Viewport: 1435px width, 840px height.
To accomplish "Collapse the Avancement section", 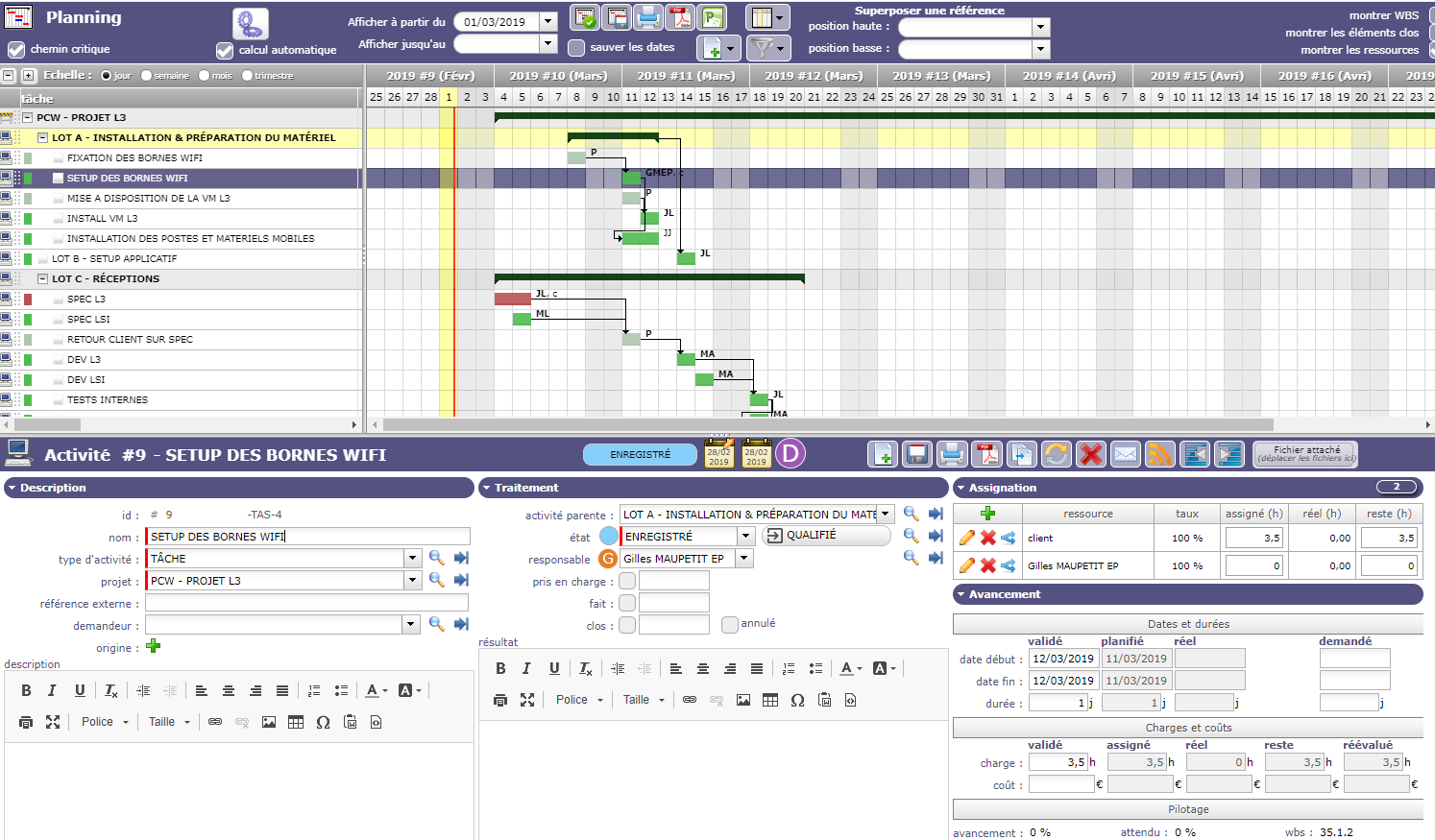I will 1188,594.
